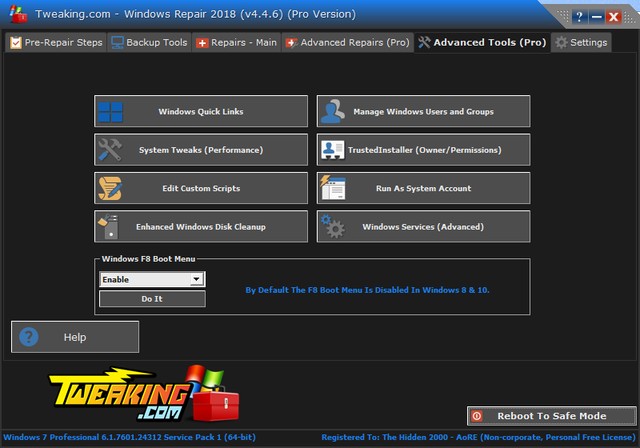Click the Reboot To Safe Mode button
The width and height of the screenshot is (640, 448).
pyautogui.click(x=551, y=415)
